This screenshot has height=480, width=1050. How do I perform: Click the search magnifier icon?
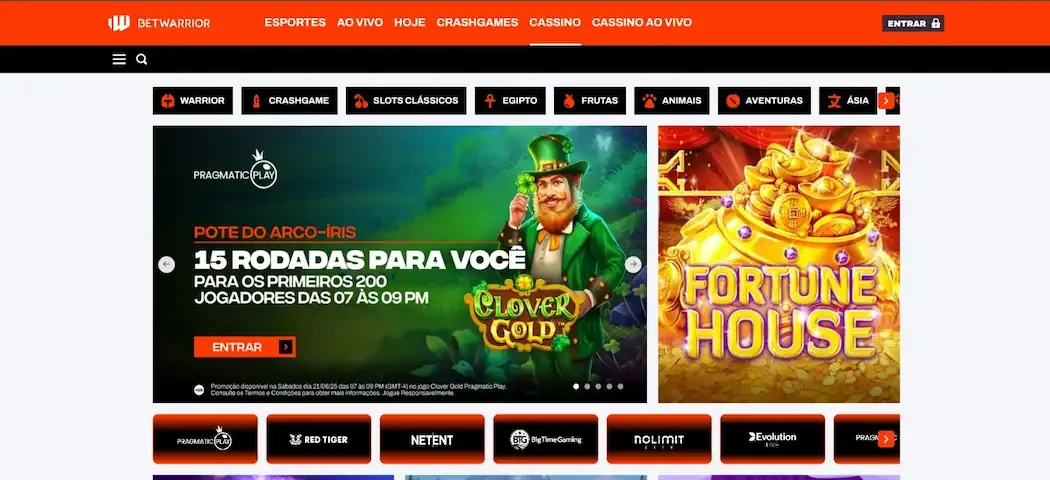coord(141,60)
